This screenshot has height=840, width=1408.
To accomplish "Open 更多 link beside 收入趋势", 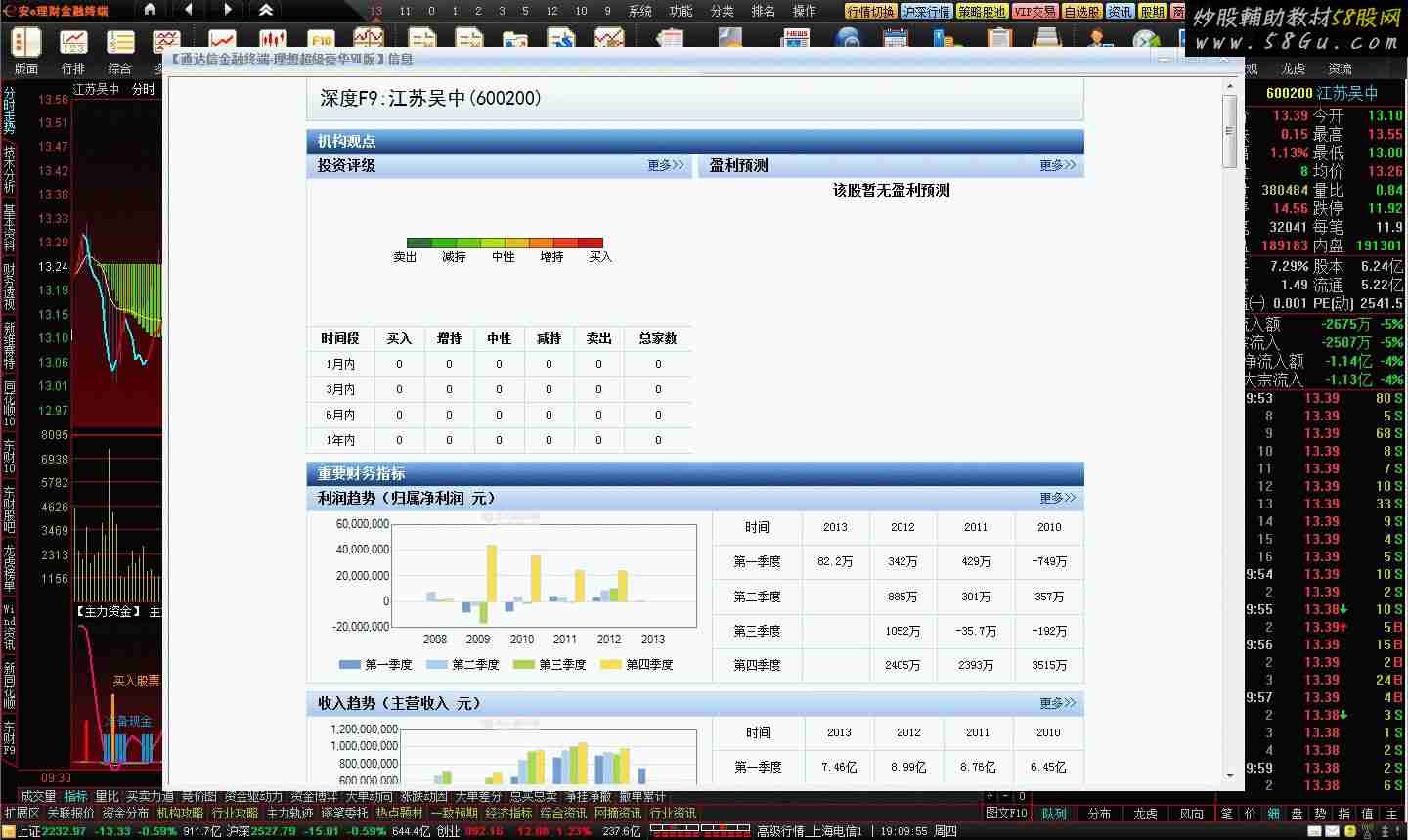I will point(1058,703).
